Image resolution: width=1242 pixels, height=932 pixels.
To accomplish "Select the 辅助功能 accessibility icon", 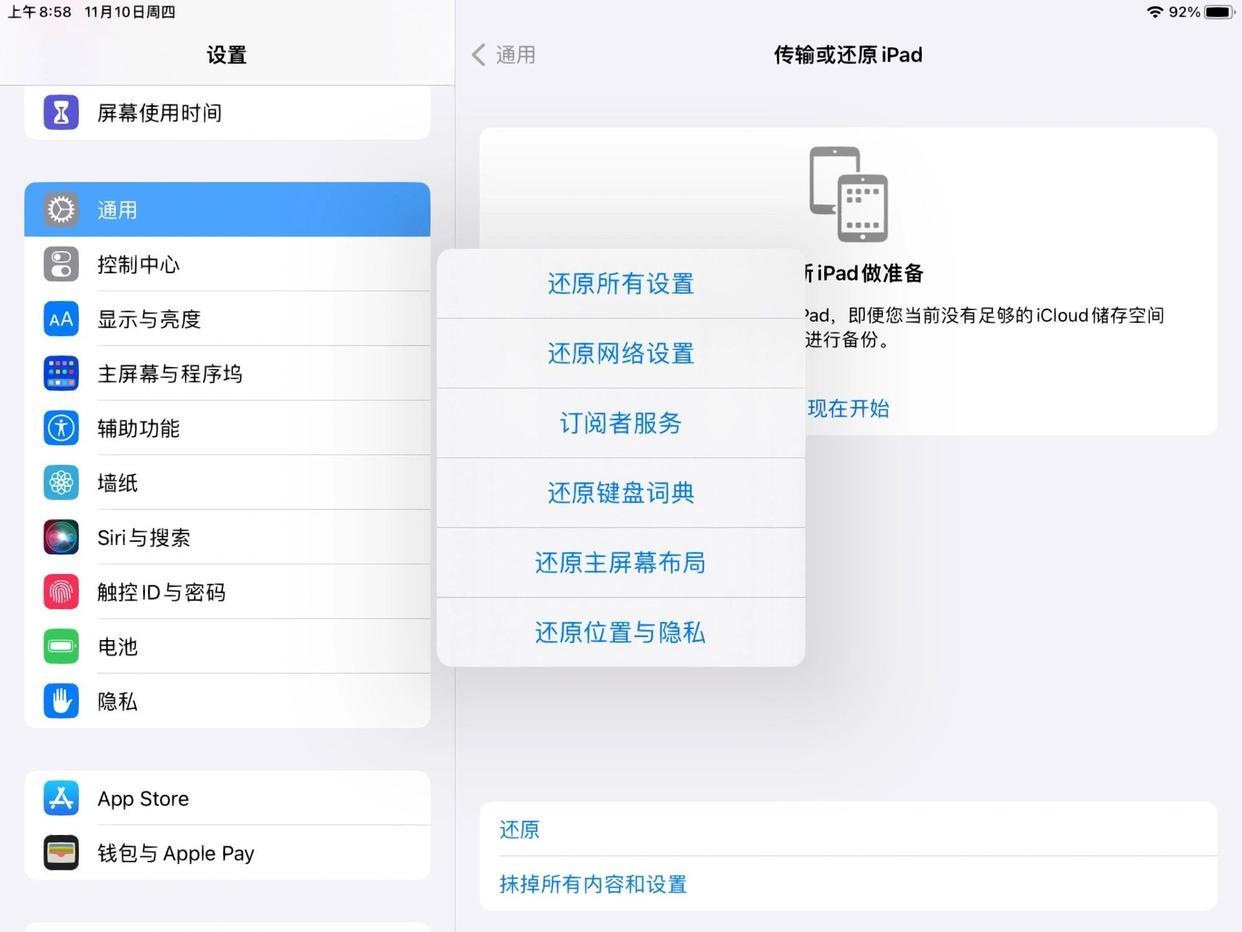I will point(61,428).
